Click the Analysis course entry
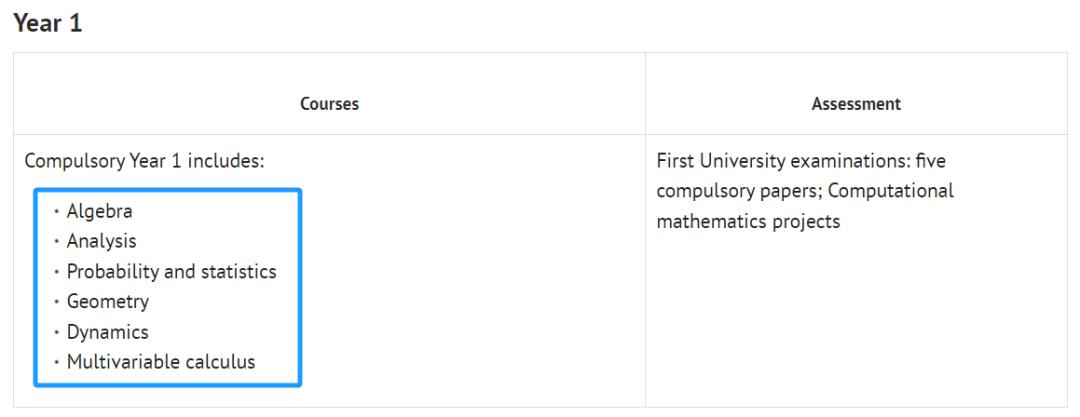 tap(101, 241)
